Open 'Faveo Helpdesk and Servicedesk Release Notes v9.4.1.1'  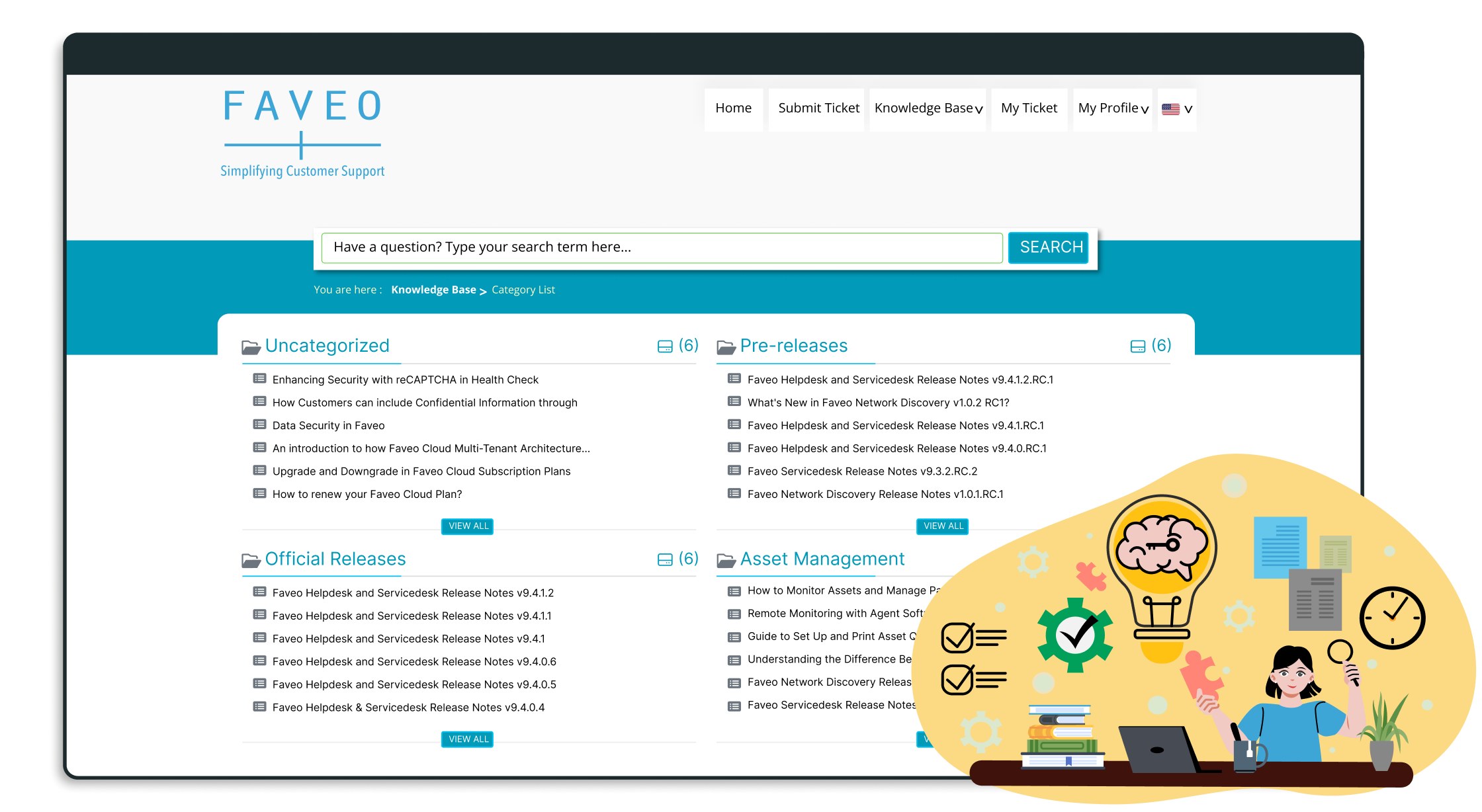(412, 616)
